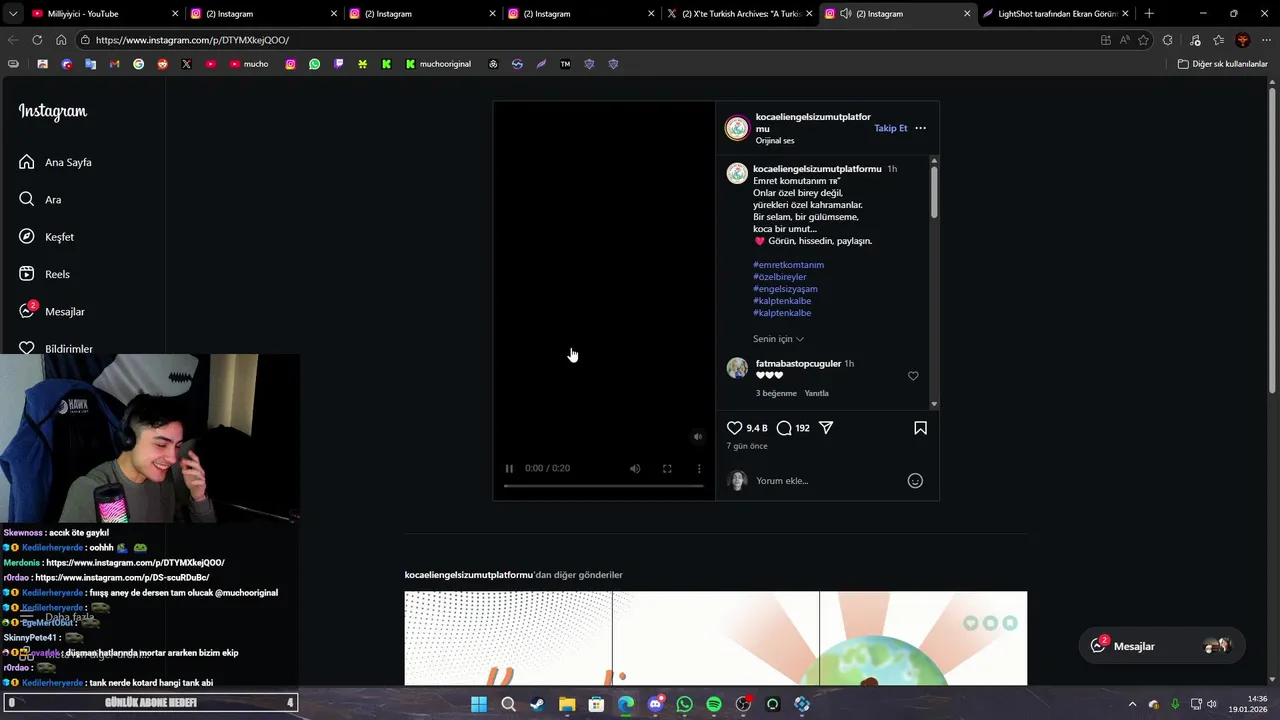Viewport: 1280px width, 720px height.
Task: Seek on the video progress bar
Action: [603, 486]
